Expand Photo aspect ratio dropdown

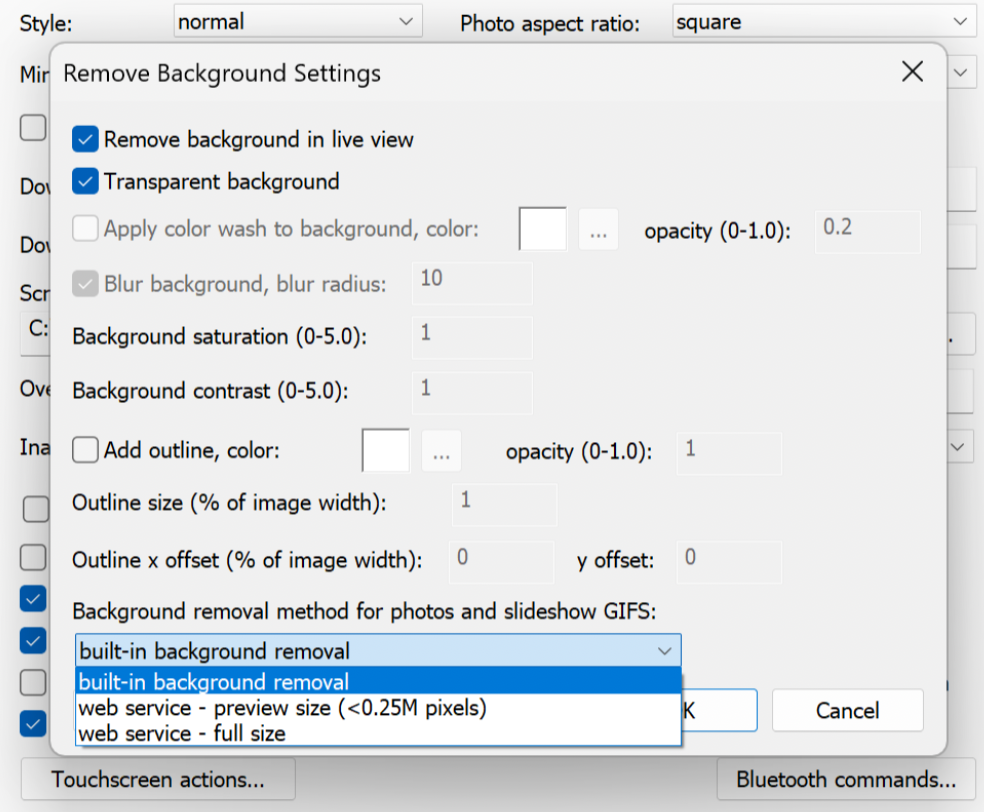point(824,21)
